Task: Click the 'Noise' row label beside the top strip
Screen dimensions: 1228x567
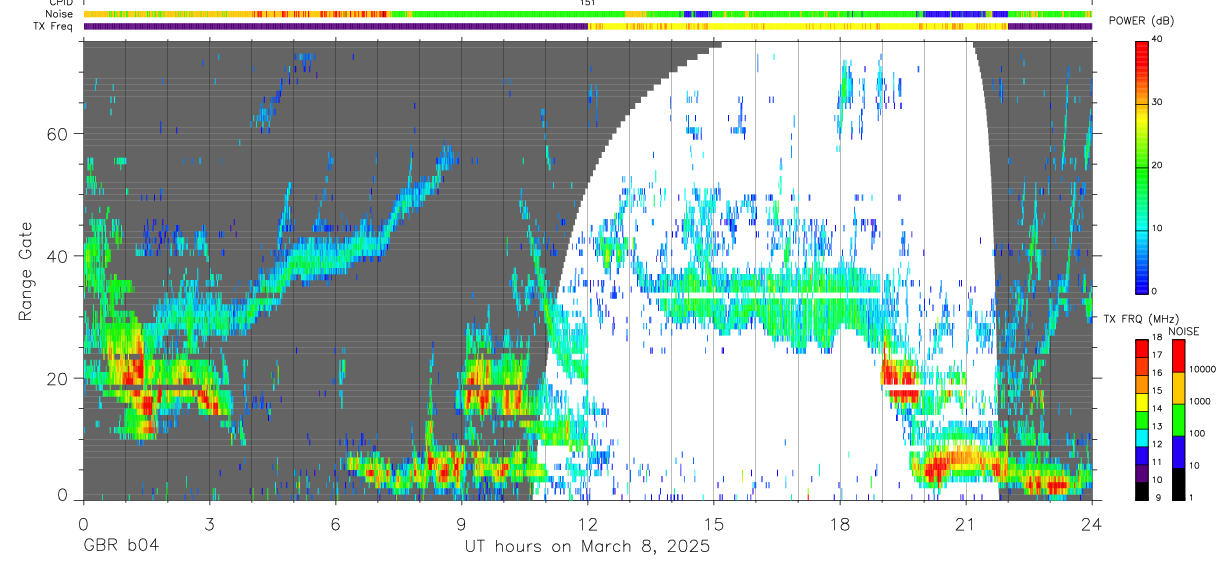Action: pyautogui.click(x=60, y=14)
